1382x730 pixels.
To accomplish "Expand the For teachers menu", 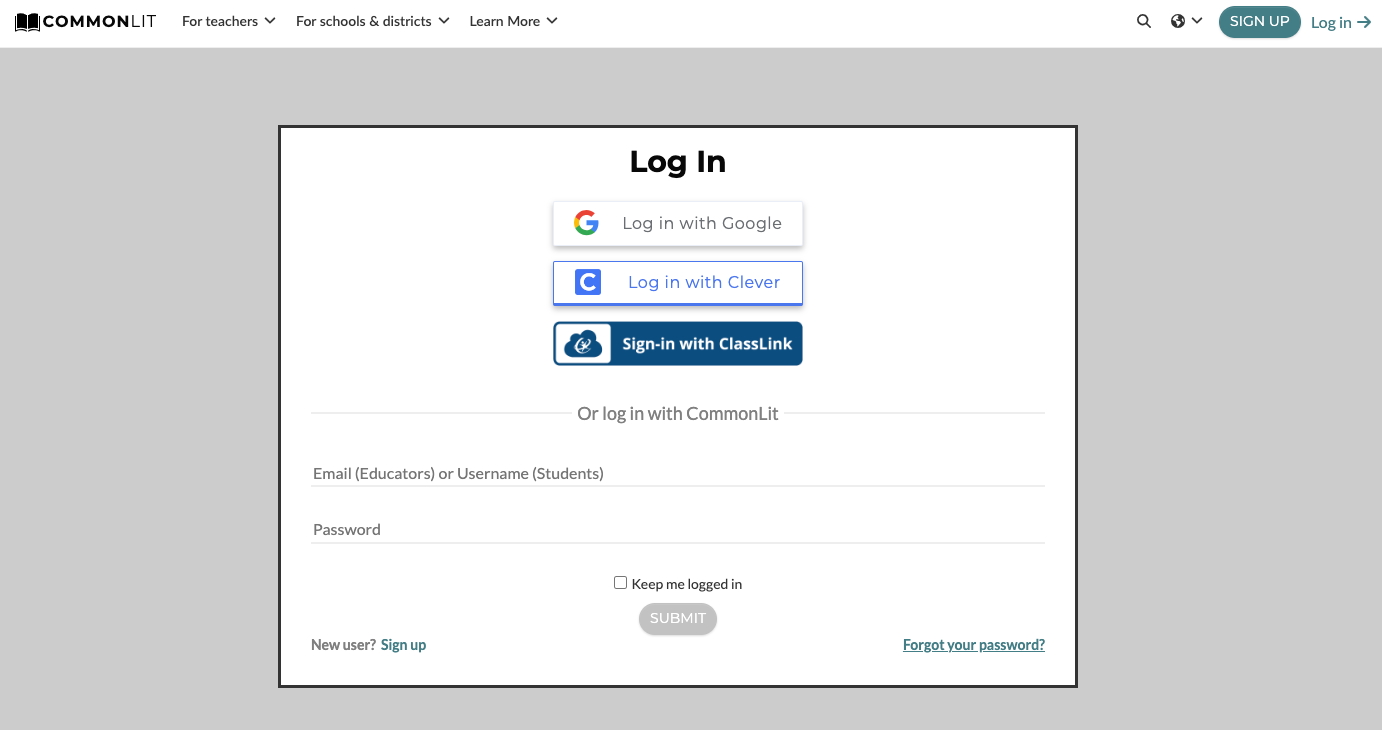I will 229,21.
